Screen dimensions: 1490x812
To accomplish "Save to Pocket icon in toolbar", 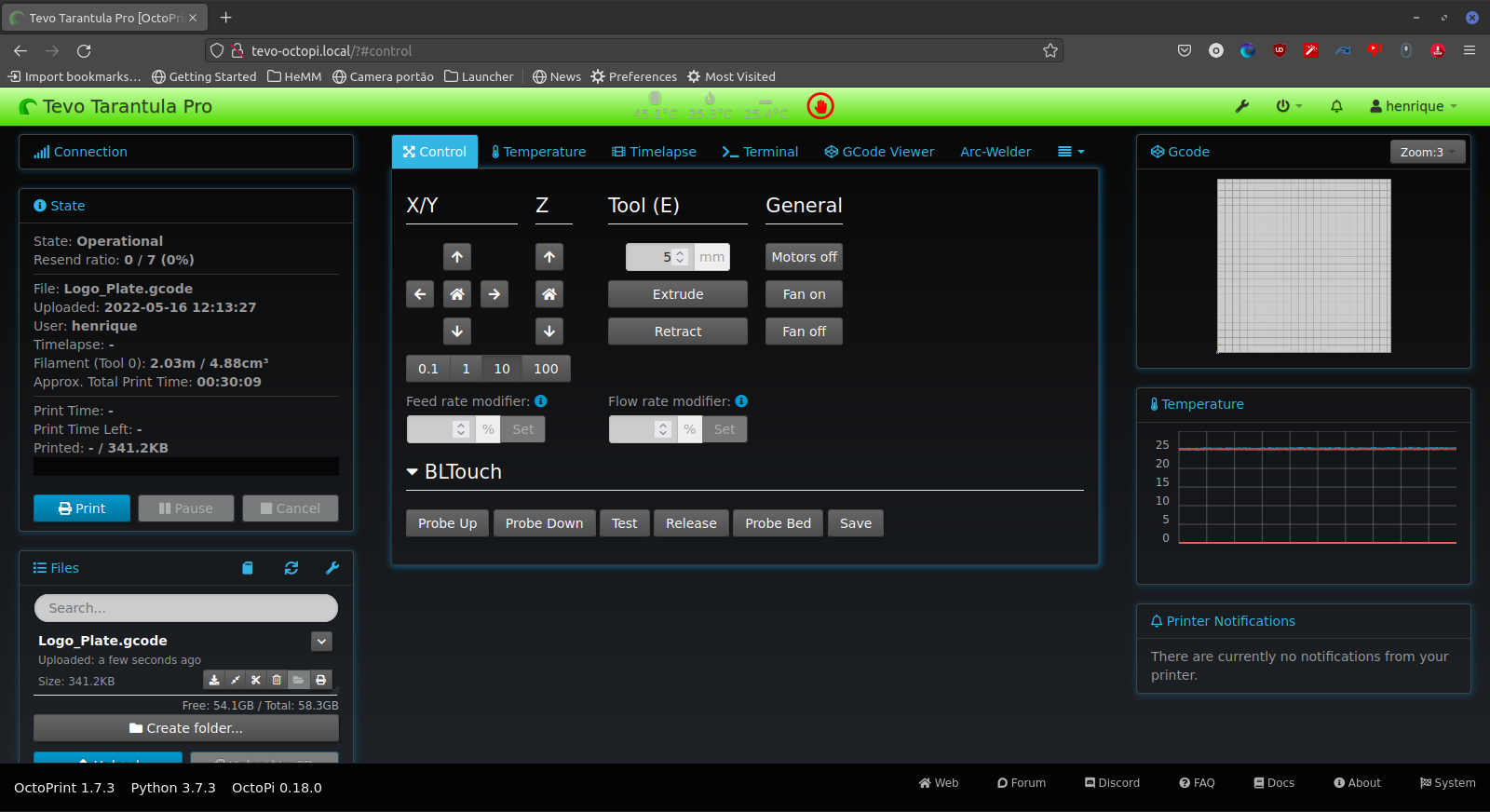I will tap(1185, 50).
